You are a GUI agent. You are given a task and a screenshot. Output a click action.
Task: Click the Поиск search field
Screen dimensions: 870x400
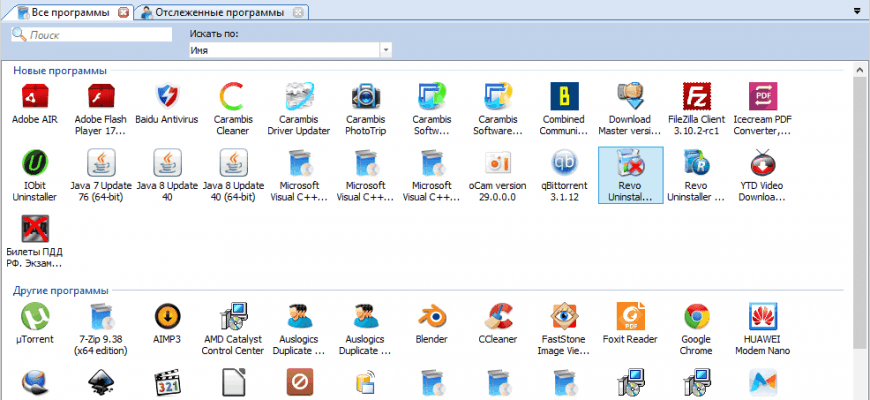(x=92, y=34)
